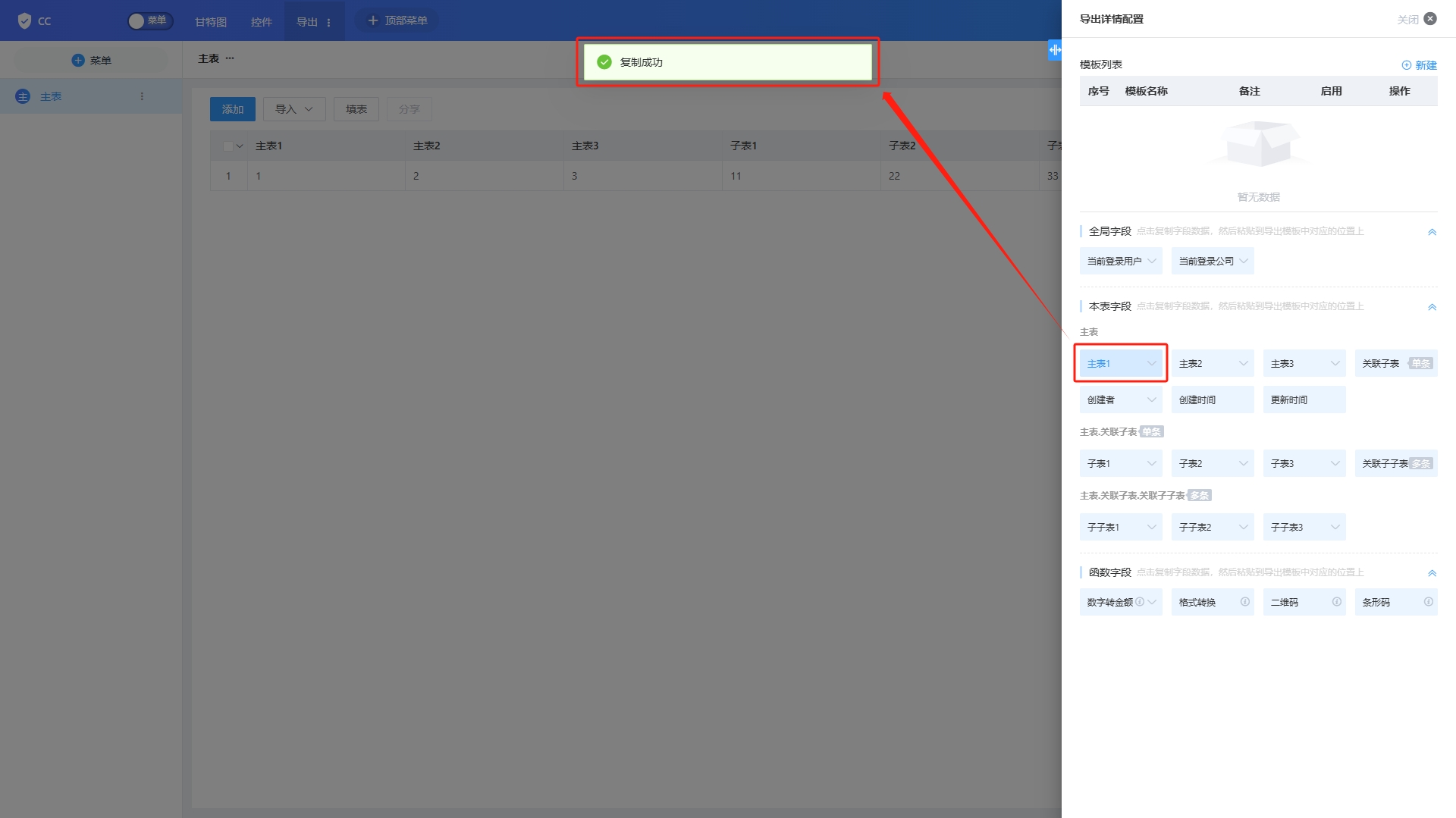Click the info icon on 格式转换

click(x=1244, y=601)
